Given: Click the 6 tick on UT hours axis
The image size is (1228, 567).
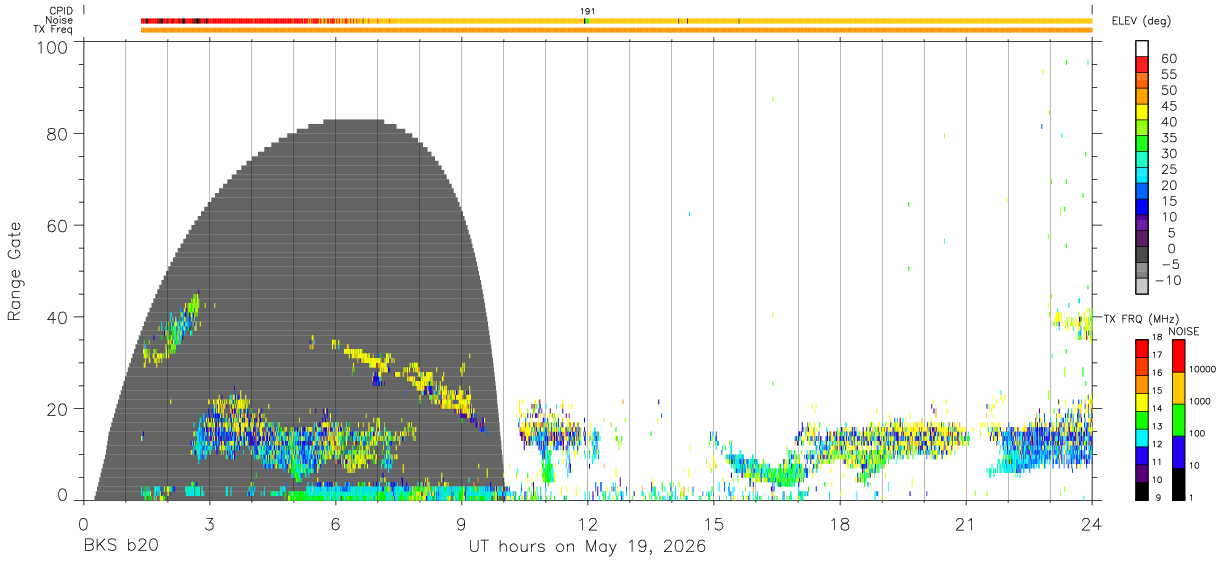Looking at the screenshot, I should 335,523.
